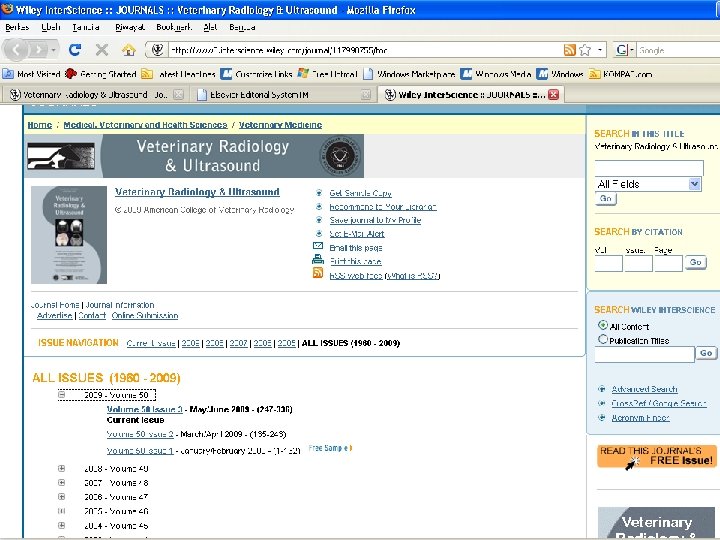This screenshot has width=720, height=540.
Task: Click the Search in this title text field
Action: click(649, 167)
